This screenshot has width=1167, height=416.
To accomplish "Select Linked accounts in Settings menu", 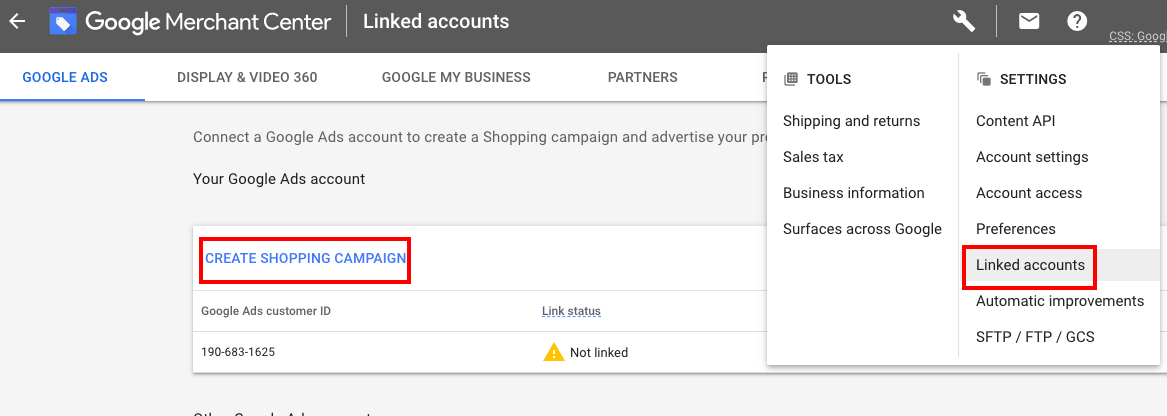I will tap(1030, 265).
